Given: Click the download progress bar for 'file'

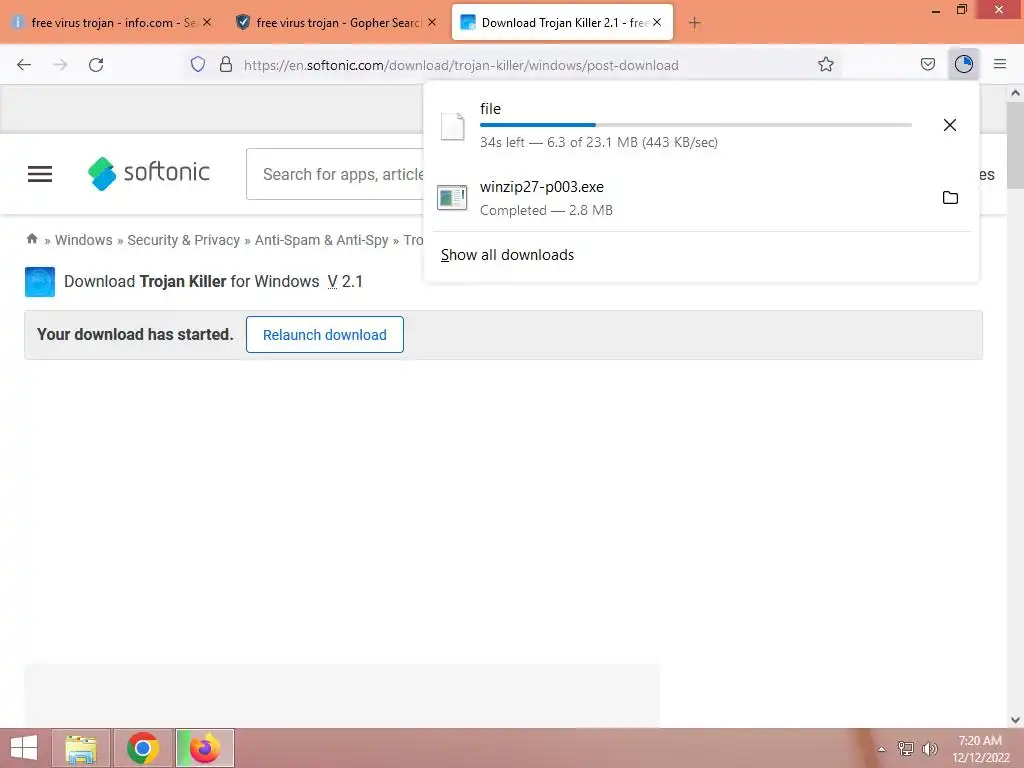Looking at the screenshot, I should tap(696, 125).
